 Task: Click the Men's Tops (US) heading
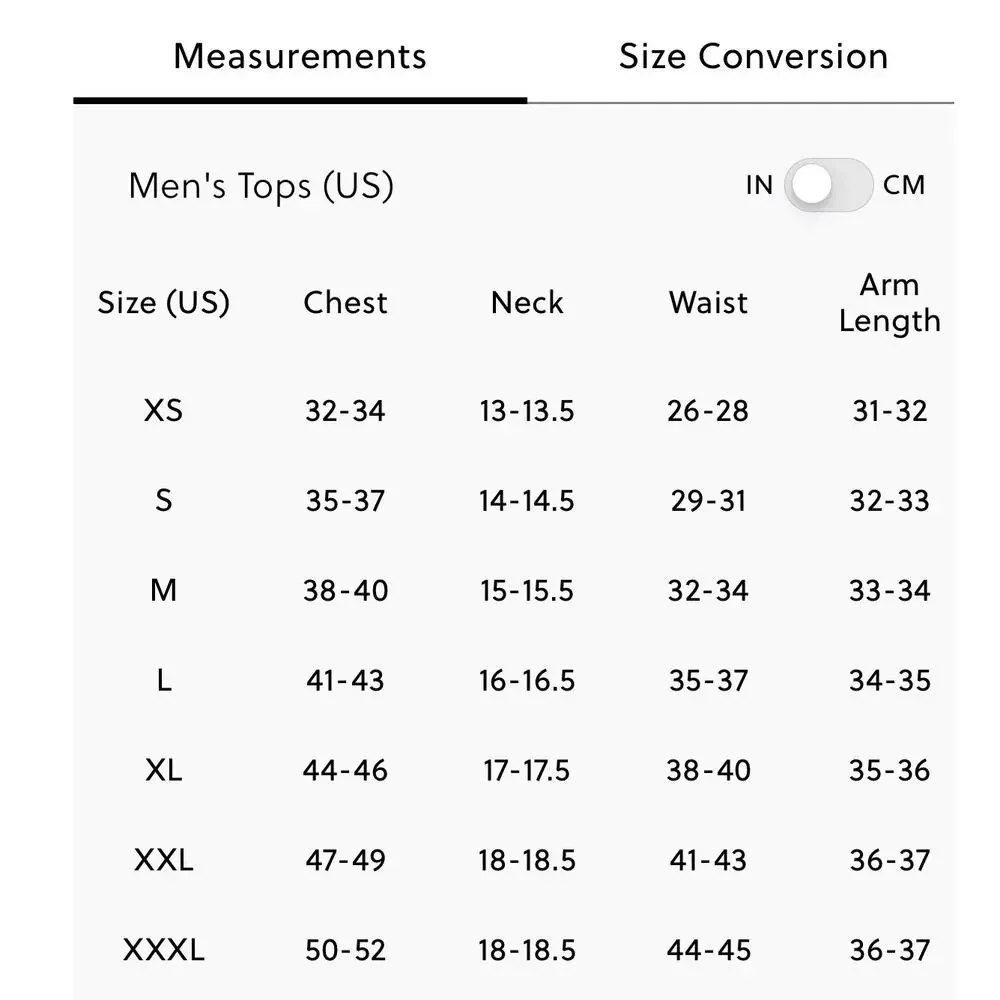coord(261,186)
